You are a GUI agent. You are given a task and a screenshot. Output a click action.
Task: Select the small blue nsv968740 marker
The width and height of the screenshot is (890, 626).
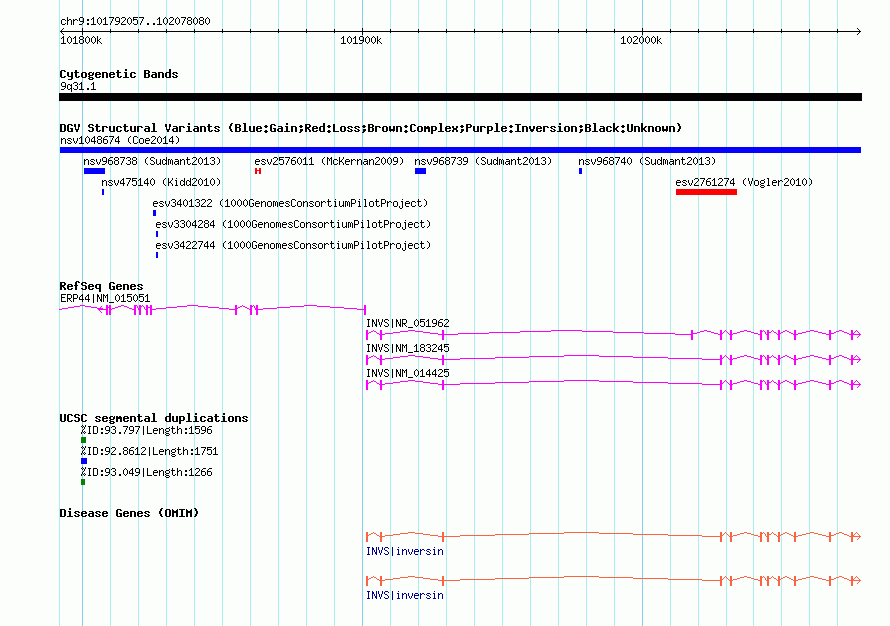[580, 171]
